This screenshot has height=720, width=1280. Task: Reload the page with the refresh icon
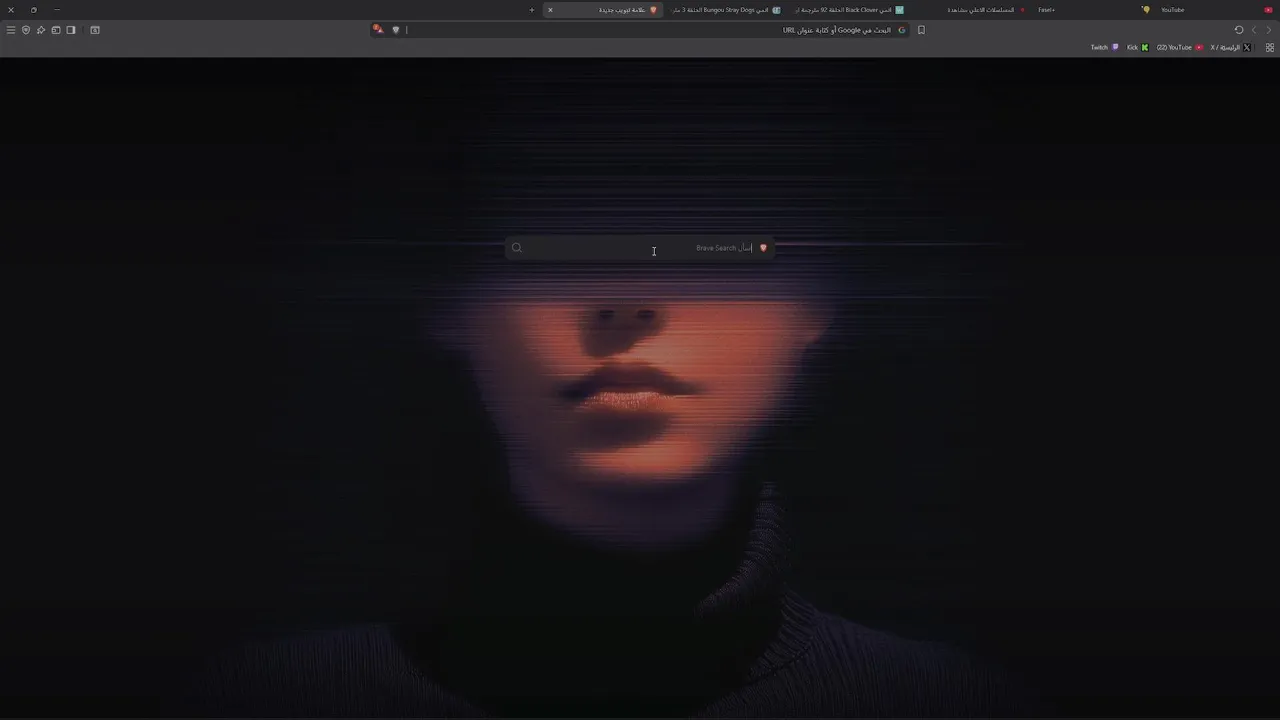[x=1239, y=30]
